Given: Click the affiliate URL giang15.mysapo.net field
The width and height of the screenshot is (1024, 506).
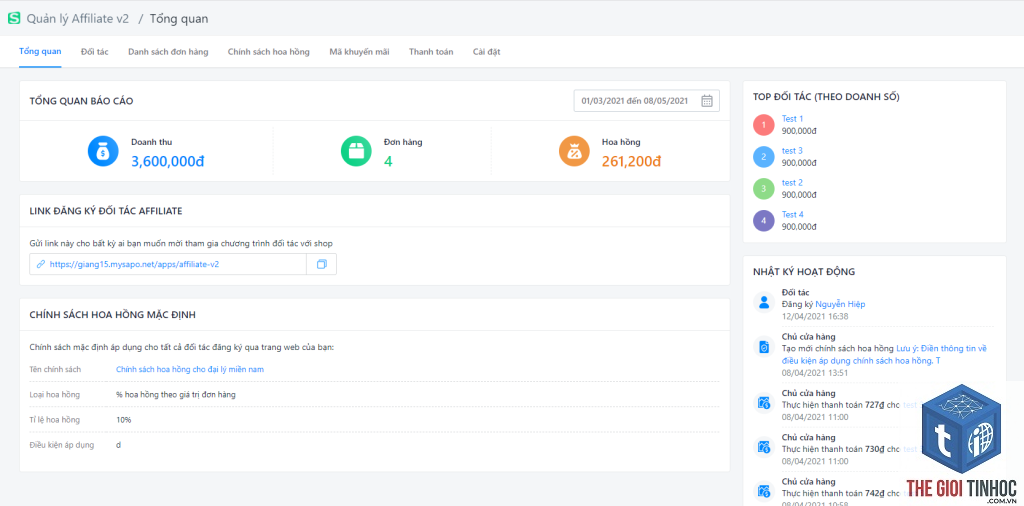Looking at the screenshot, I should (x=168, y=264).
